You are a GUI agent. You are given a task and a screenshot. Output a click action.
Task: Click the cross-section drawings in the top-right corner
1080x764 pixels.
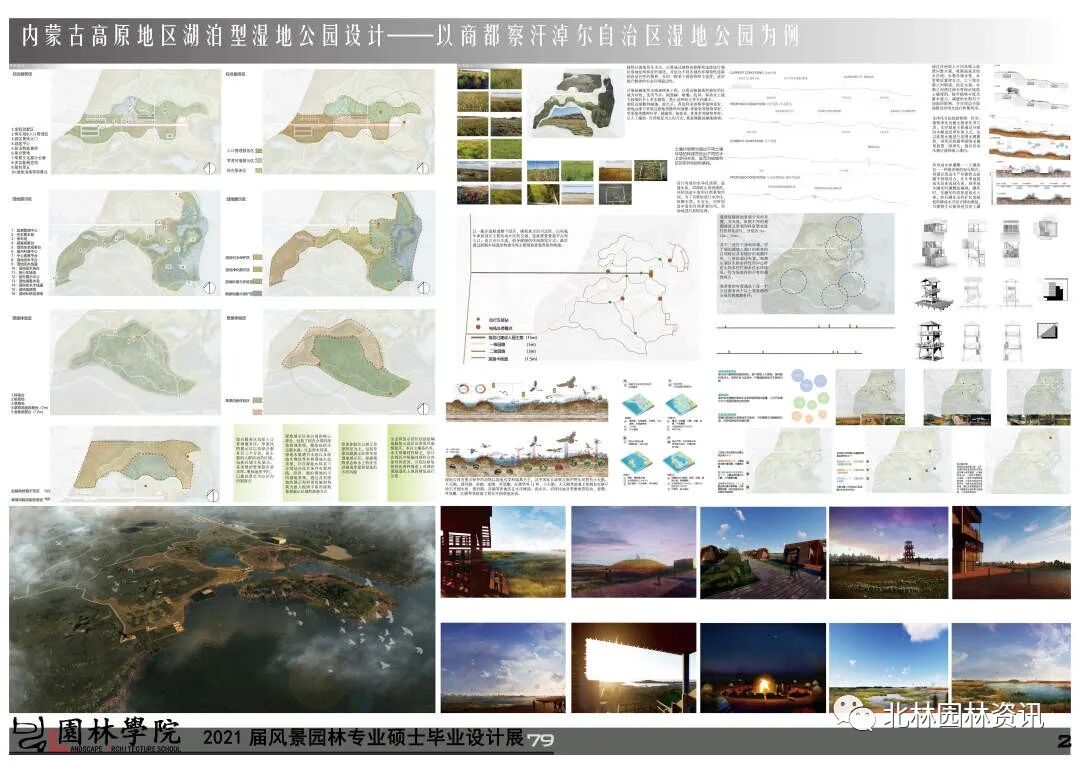click(1031, 136)
